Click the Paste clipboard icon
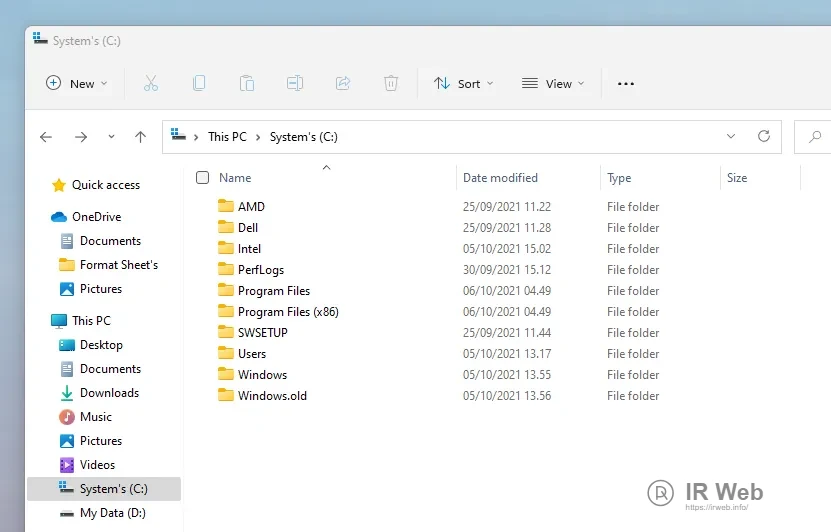 tap(247, 84)
